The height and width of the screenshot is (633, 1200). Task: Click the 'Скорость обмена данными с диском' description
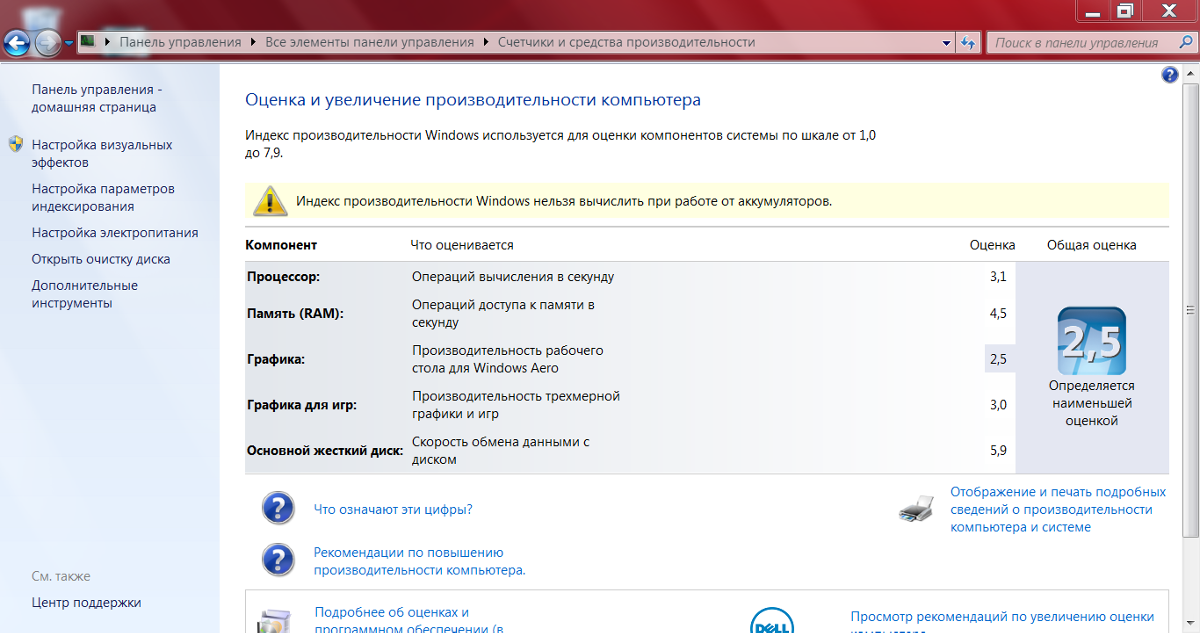[x=502, y=451]
